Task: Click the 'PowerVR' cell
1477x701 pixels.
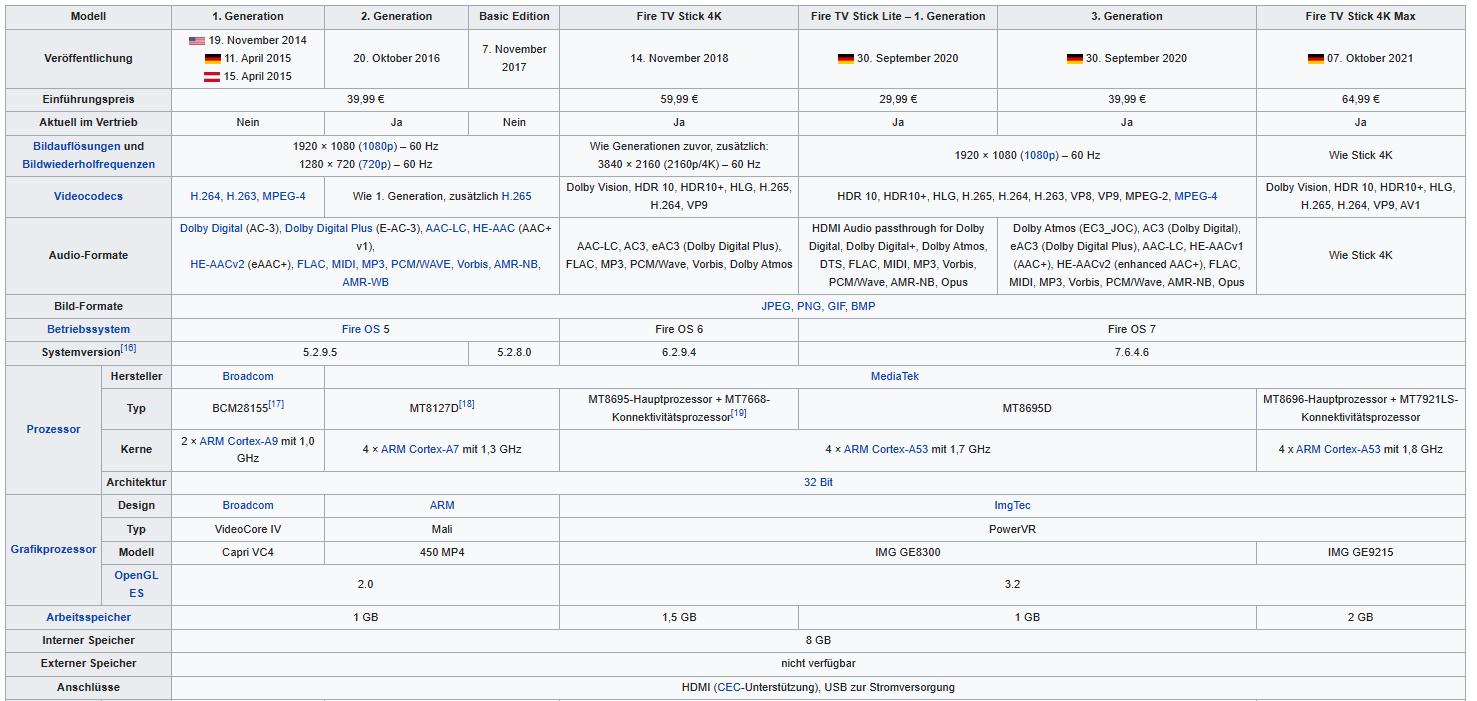Action: point(1012,529)
